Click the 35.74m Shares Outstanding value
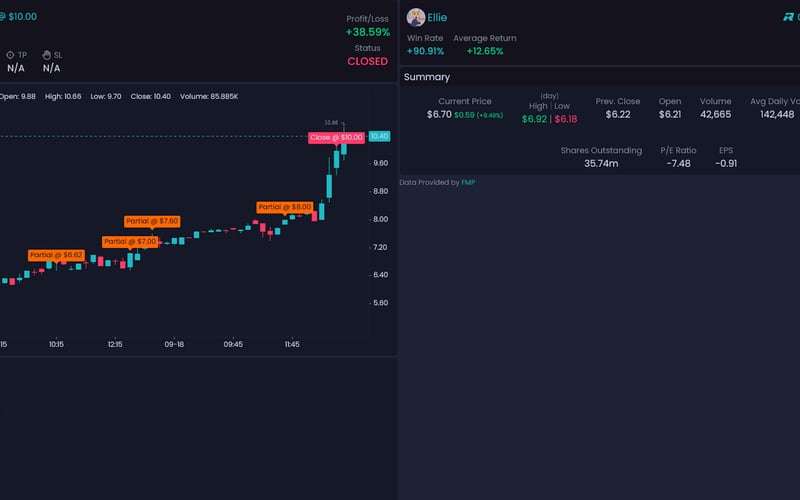Viewport: 800px width, 500px height. (601, 163)
